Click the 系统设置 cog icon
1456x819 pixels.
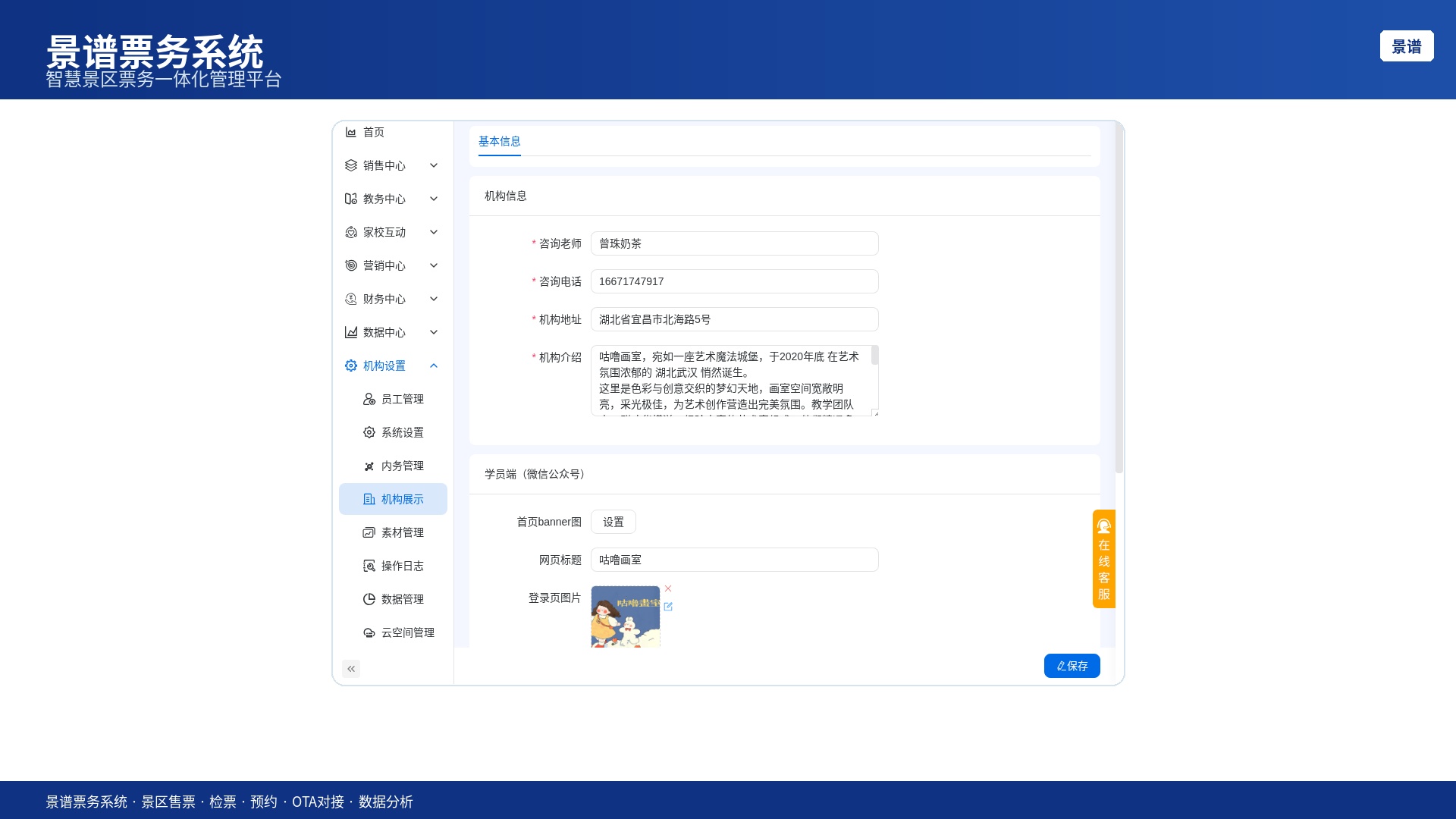coord(369,432)
